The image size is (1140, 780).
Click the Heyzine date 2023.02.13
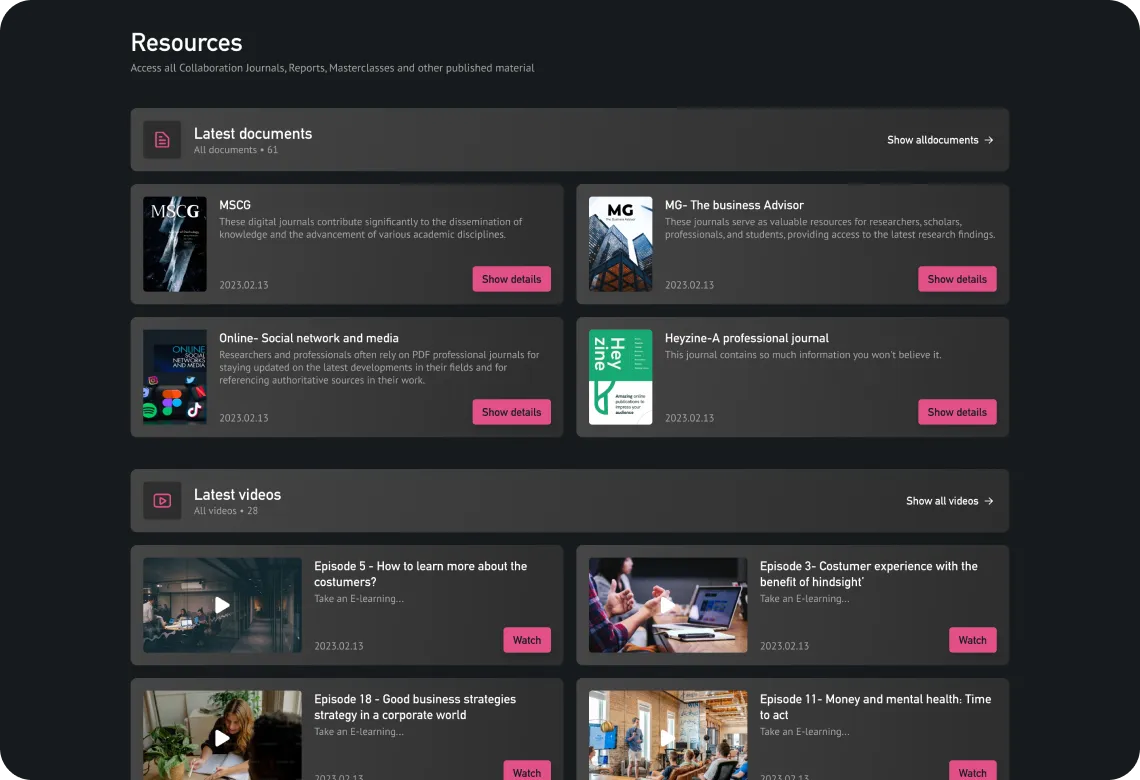coord(689,418)
